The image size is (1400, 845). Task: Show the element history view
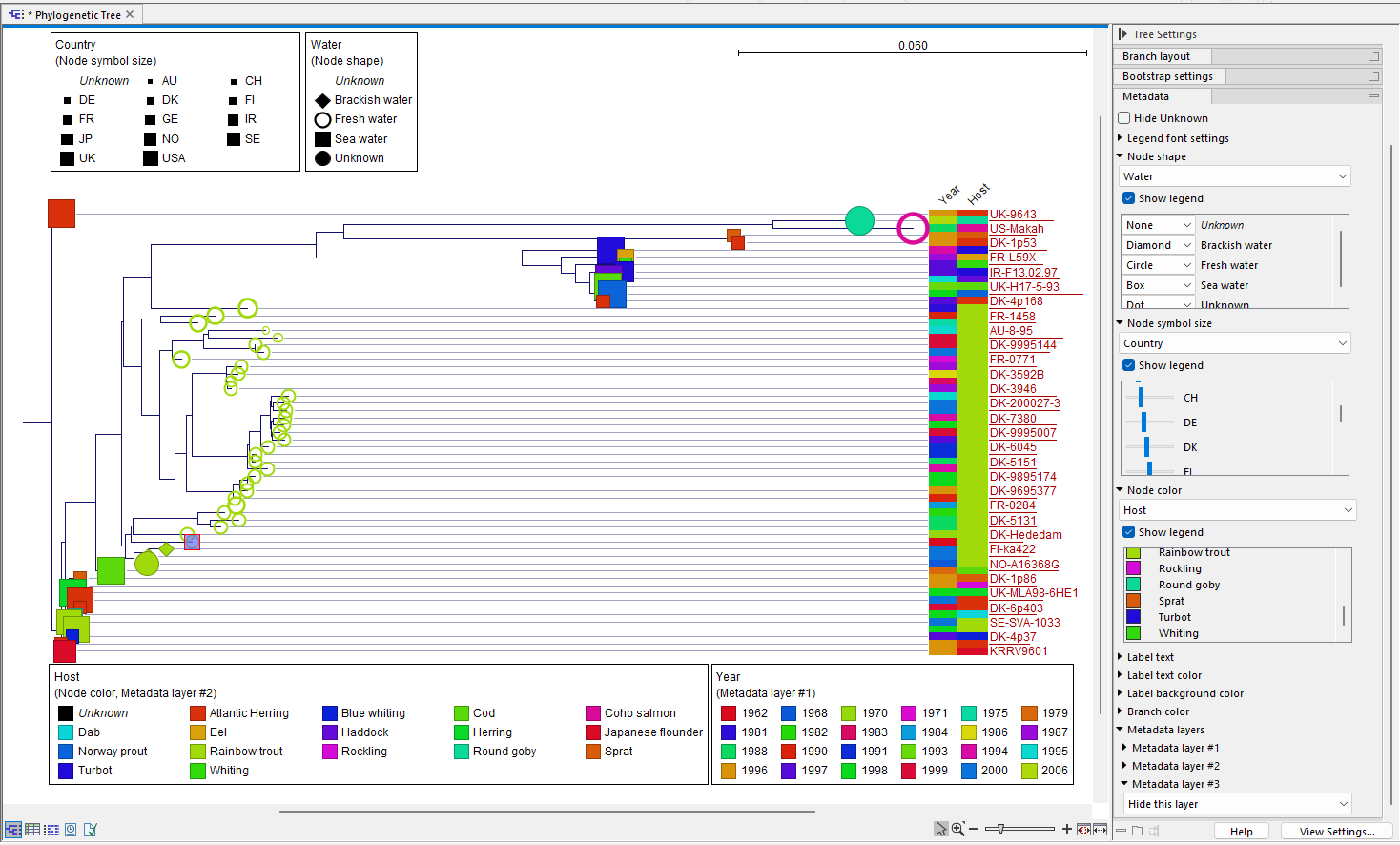[70, 829]
